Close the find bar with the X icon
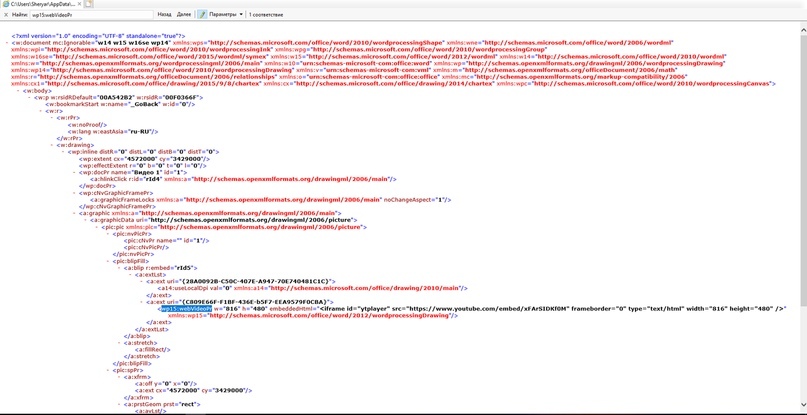Image resolution: width=807 pixels, height=415 pixels. 6,15
